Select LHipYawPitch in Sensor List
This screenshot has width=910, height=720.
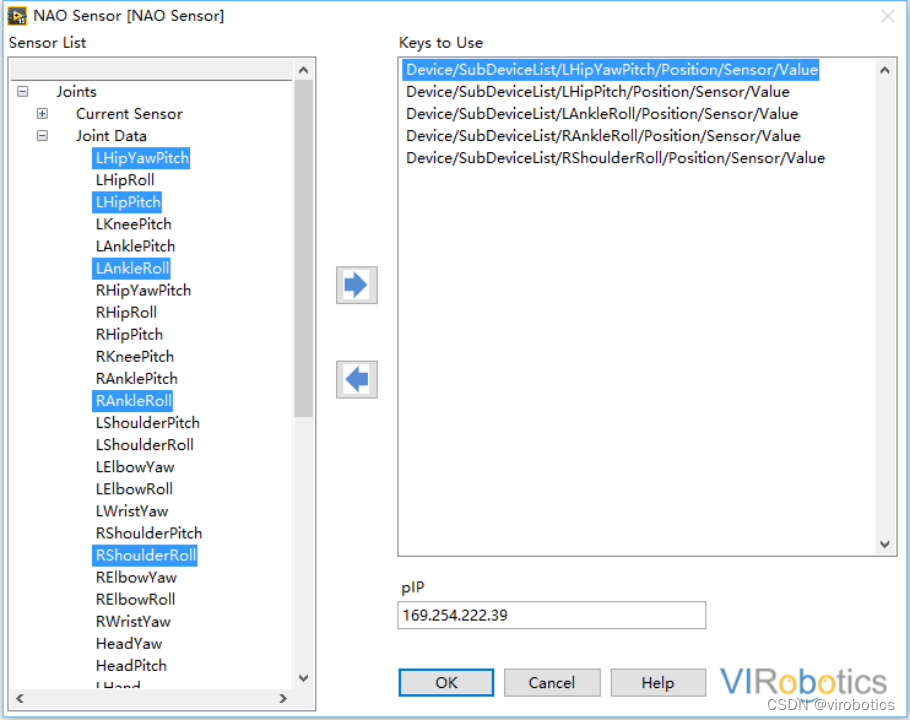tap(142, 158)
